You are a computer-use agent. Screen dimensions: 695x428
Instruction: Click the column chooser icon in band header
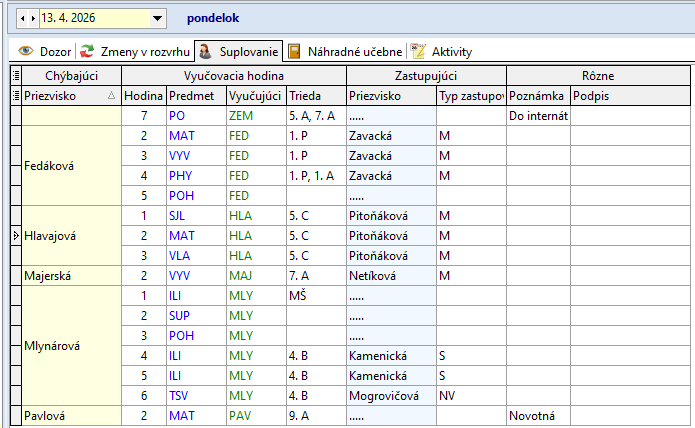point(15,76)
